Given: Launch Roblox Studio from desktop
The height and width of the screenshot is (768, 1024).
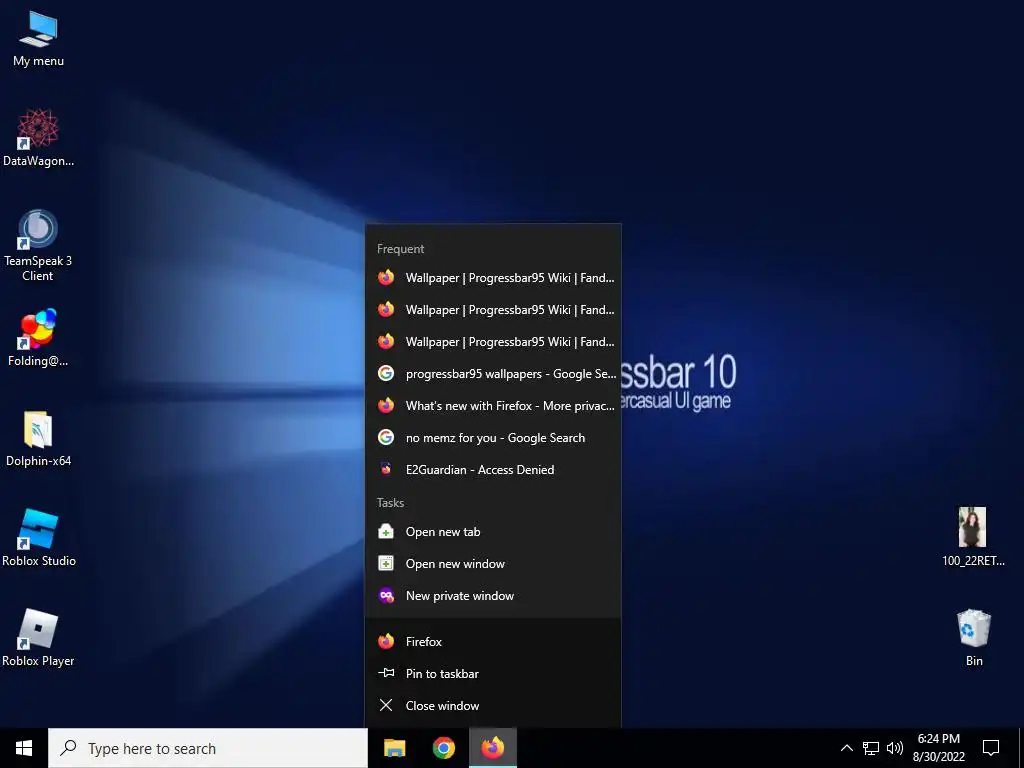Looking at the screenshot, I should point(39,538).
